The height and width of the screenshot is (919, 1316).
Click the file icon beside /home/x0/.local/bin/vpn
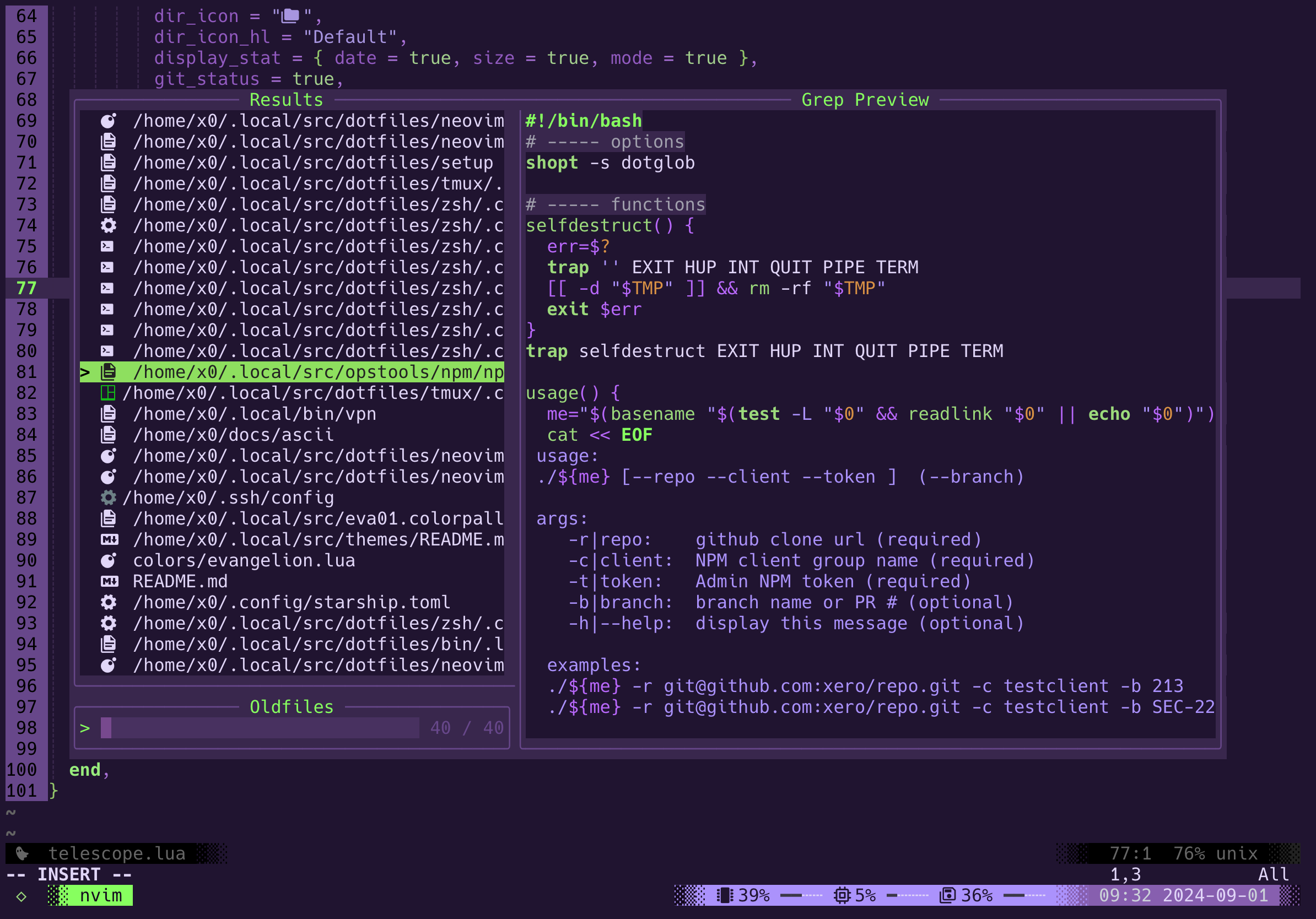point(108,414)
